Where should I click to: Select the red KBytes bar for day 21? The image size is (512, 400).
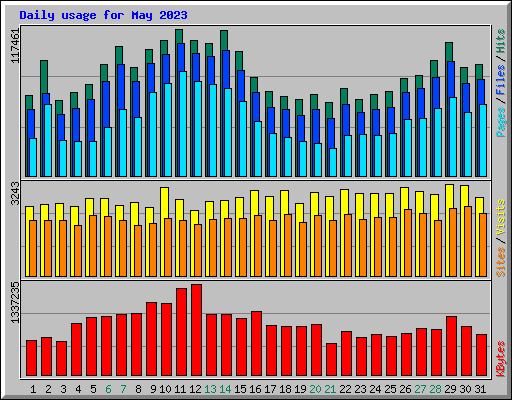(x=331, y=360)
